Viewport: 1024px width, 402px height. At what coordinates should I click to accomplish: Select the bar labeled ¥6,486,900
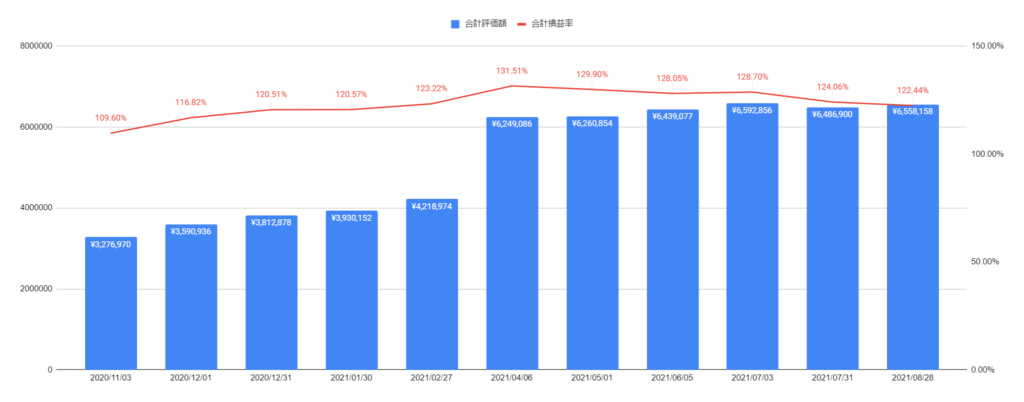833,239
